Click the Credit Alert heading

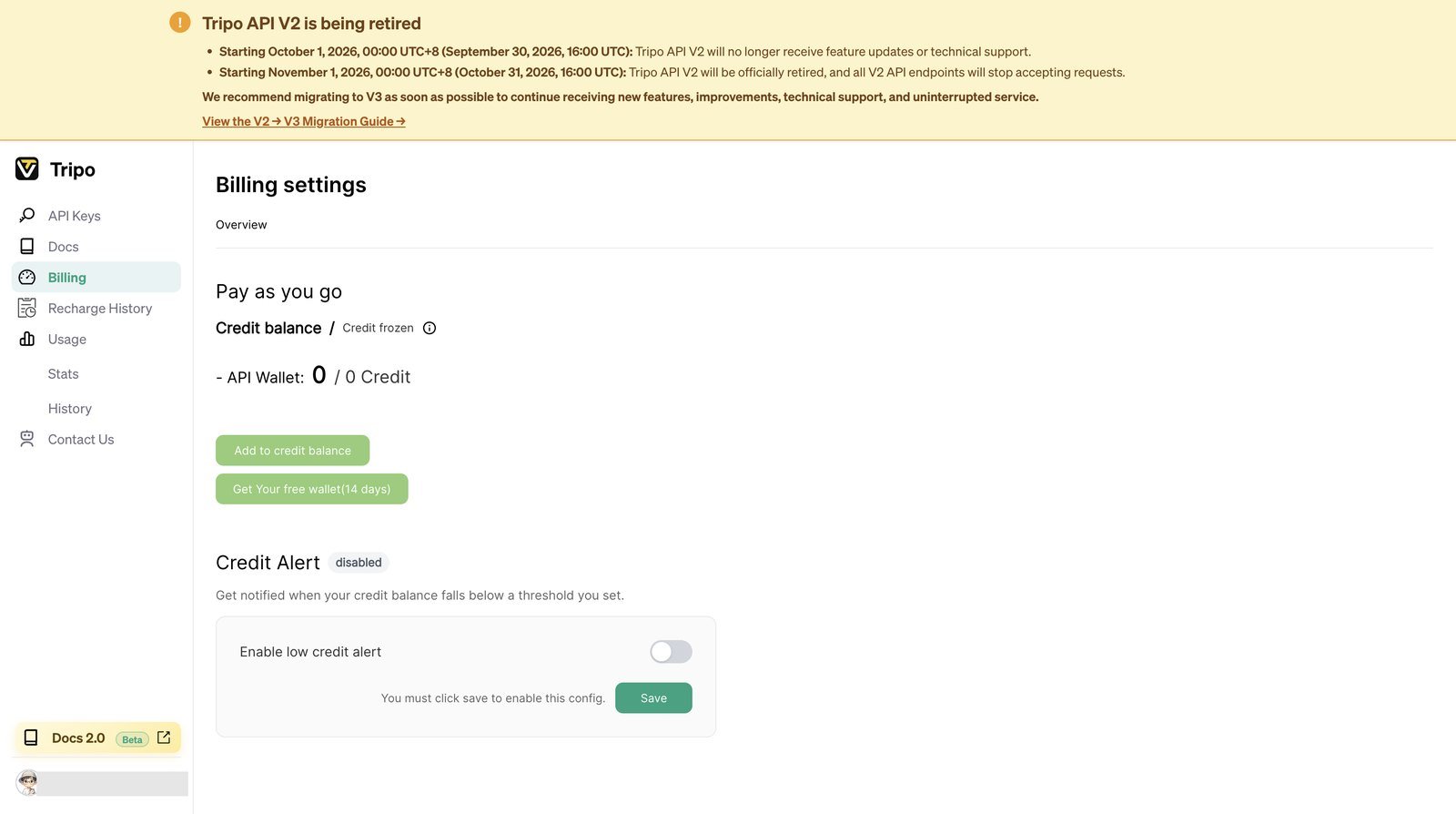(268, 563)
